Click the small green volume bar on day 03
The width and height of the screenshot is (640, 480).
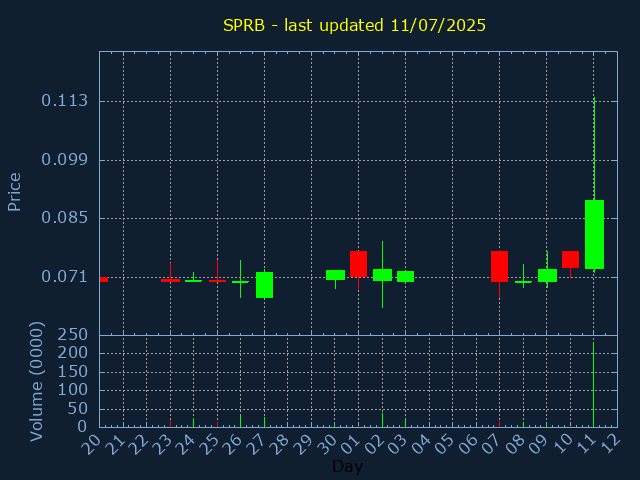(405, 422)
